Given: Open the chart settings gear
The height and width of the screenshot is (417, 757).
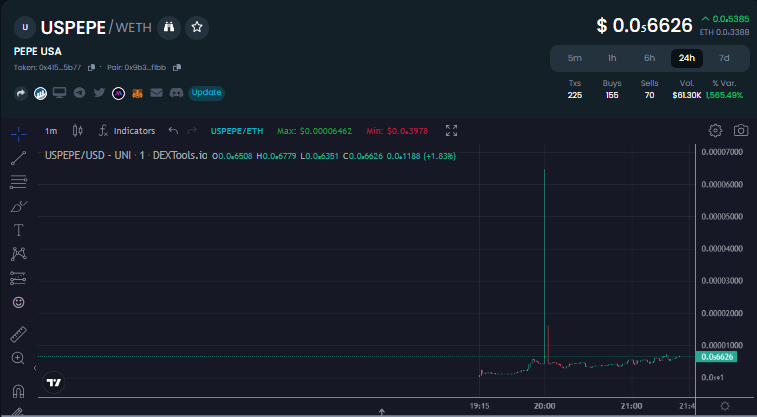Looking at the screenshot, I should click(715, 130).
